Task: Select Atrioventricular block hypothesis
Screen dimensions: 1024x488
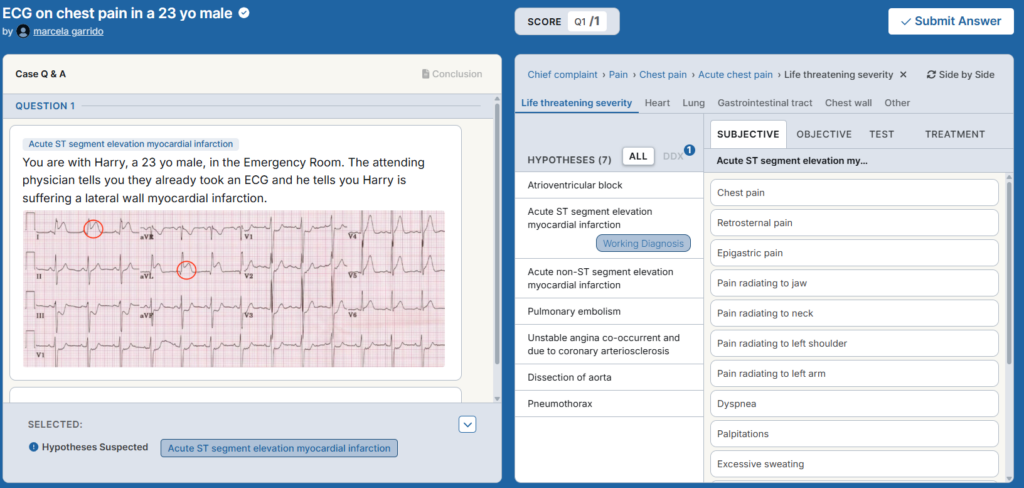Action: pos(609,186)
